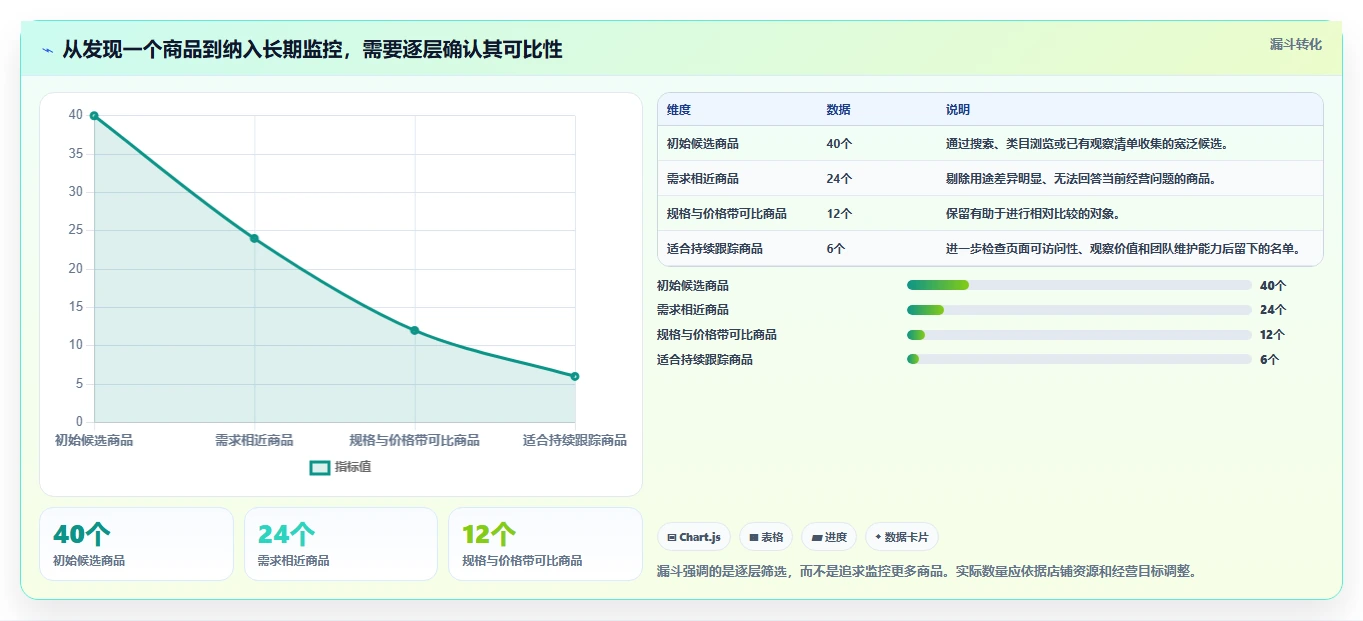Click the 40个 value beside the progress bar
1363x621 pixels.
pos(1273,285)
